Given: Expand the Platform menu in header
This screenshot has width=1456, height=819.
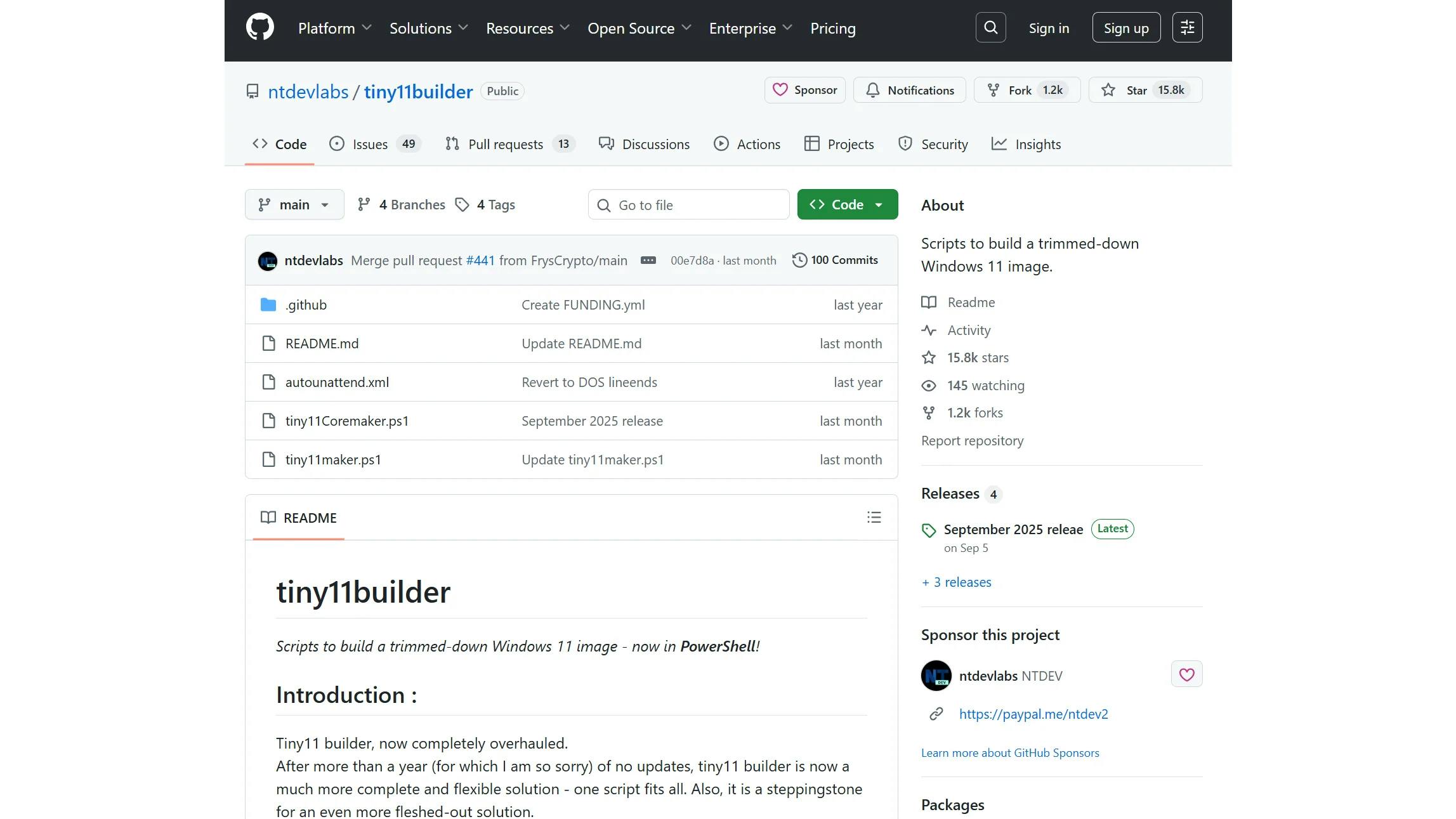Looking at the screenshot, I should point(334,29).
